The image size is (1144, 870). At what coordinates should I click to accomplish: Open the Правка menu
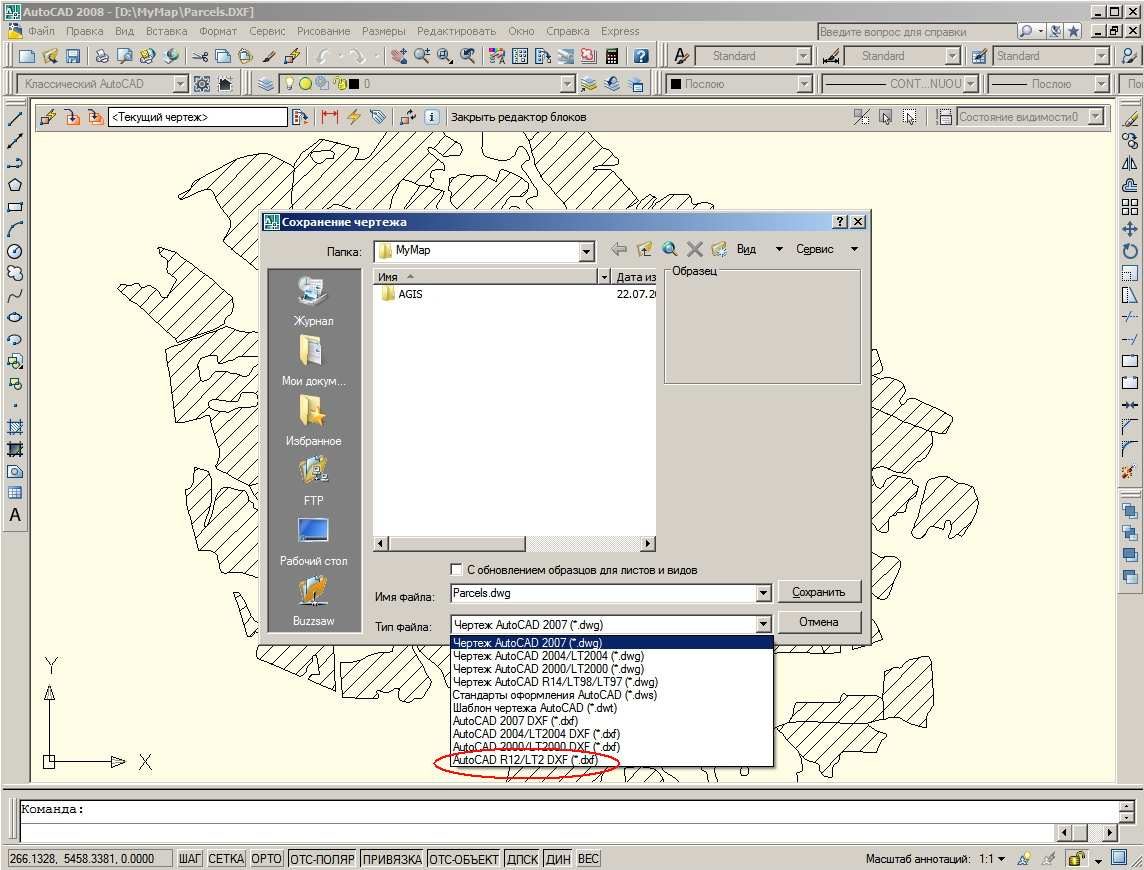click(x=85, y=31)
